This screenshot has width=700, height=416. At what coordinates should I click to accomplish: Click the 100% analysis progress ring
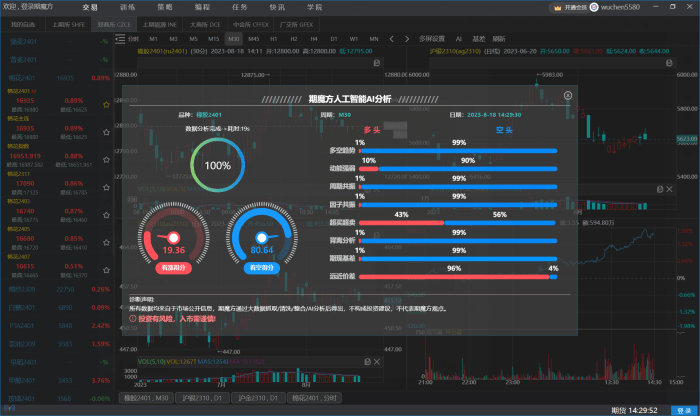[217, 165]
